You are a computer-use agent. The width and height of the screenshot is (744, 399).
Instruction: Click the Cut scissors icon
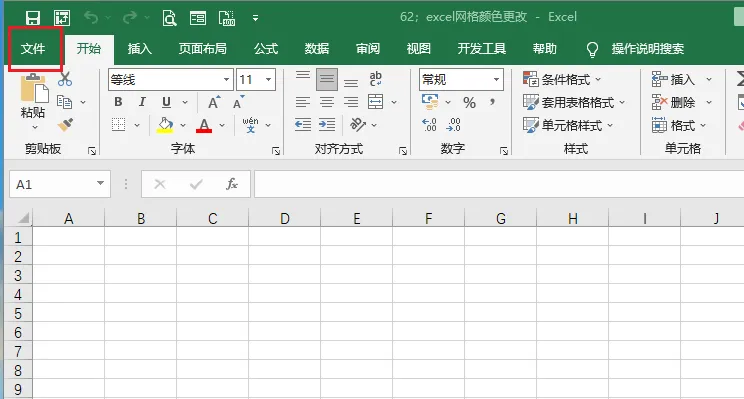65,79
